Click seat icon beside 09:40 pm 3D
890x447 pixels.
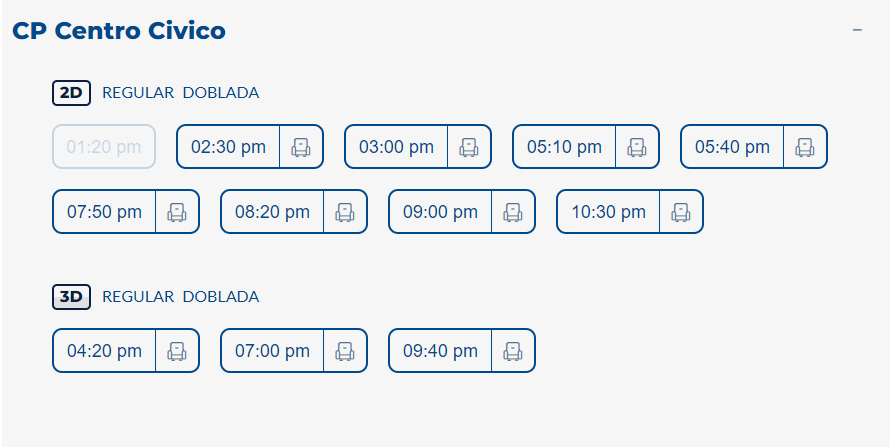point(513,350)
